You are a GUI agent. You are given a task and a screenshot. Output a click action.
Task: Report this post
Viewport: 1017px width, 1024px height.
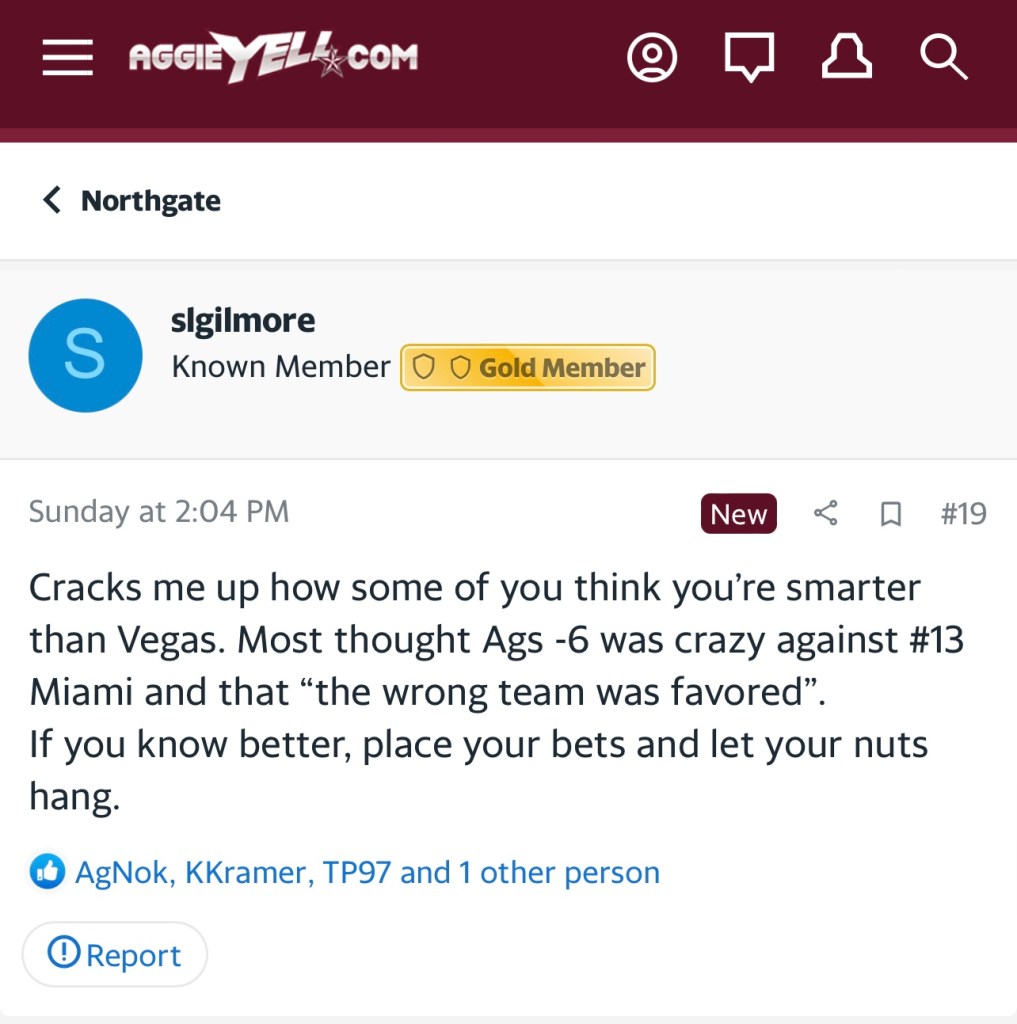pyautogui.click(x=115, y=955)
